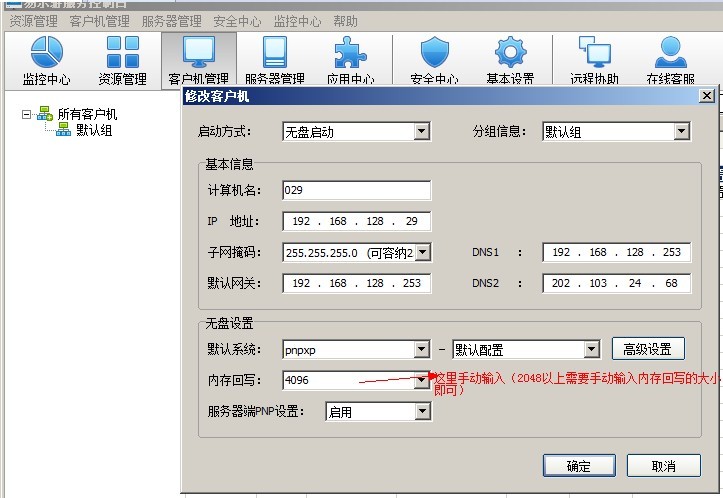Confirm with the 确定 button

coord(578,465)
